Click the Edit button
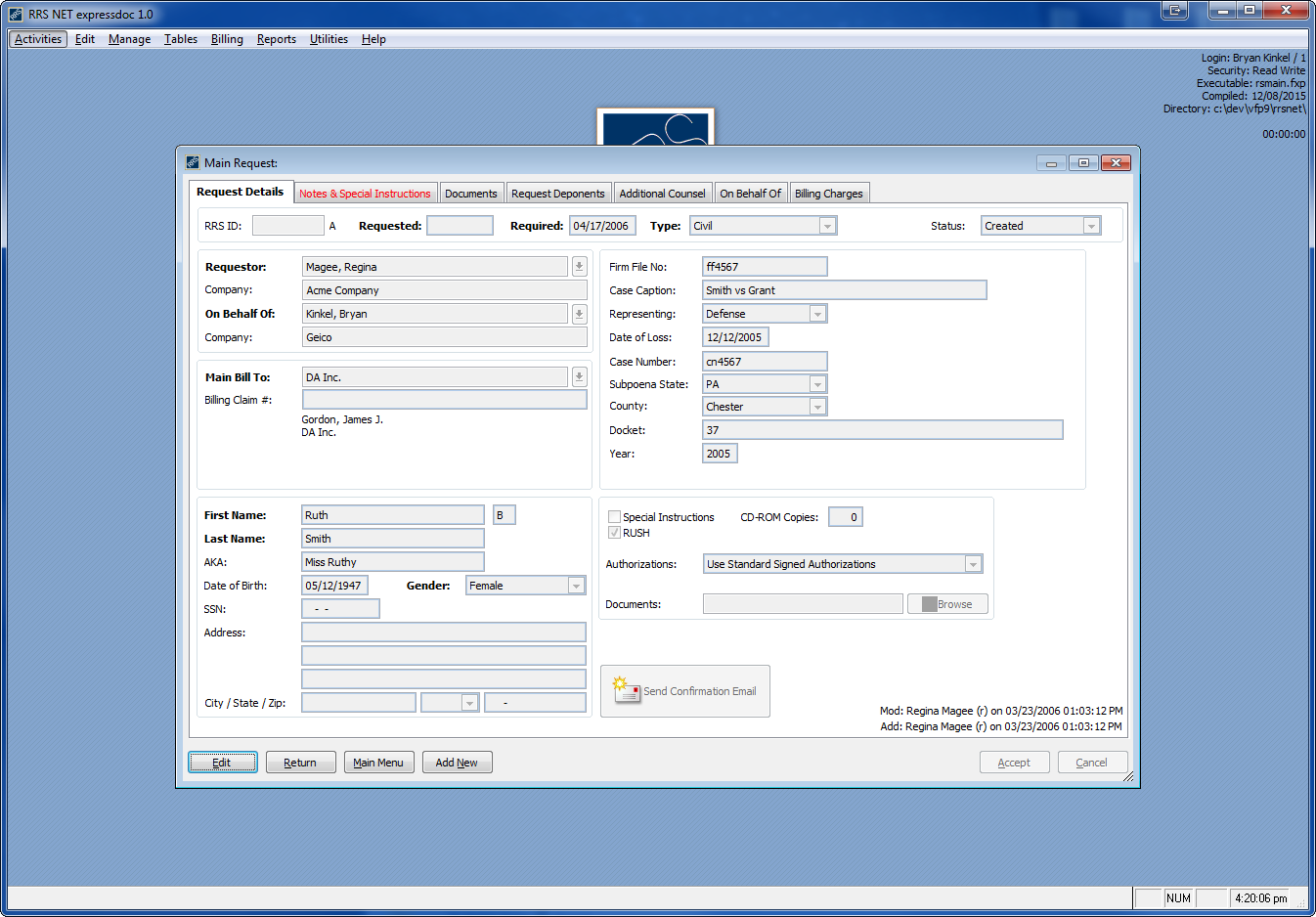Viewport: 1316px width, 917px height. click(222, 763)
